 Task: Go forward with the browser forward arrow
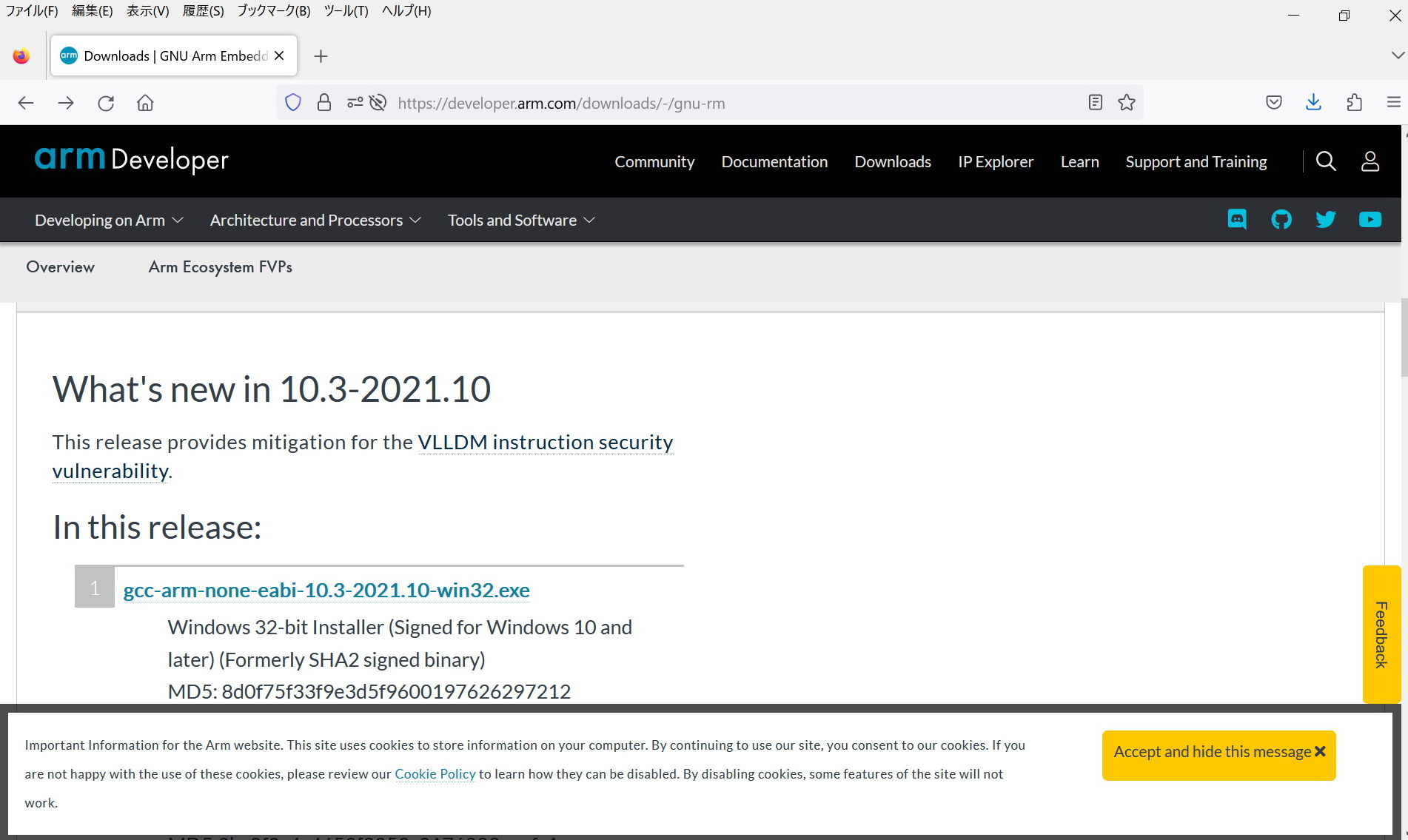pos(66,103)
